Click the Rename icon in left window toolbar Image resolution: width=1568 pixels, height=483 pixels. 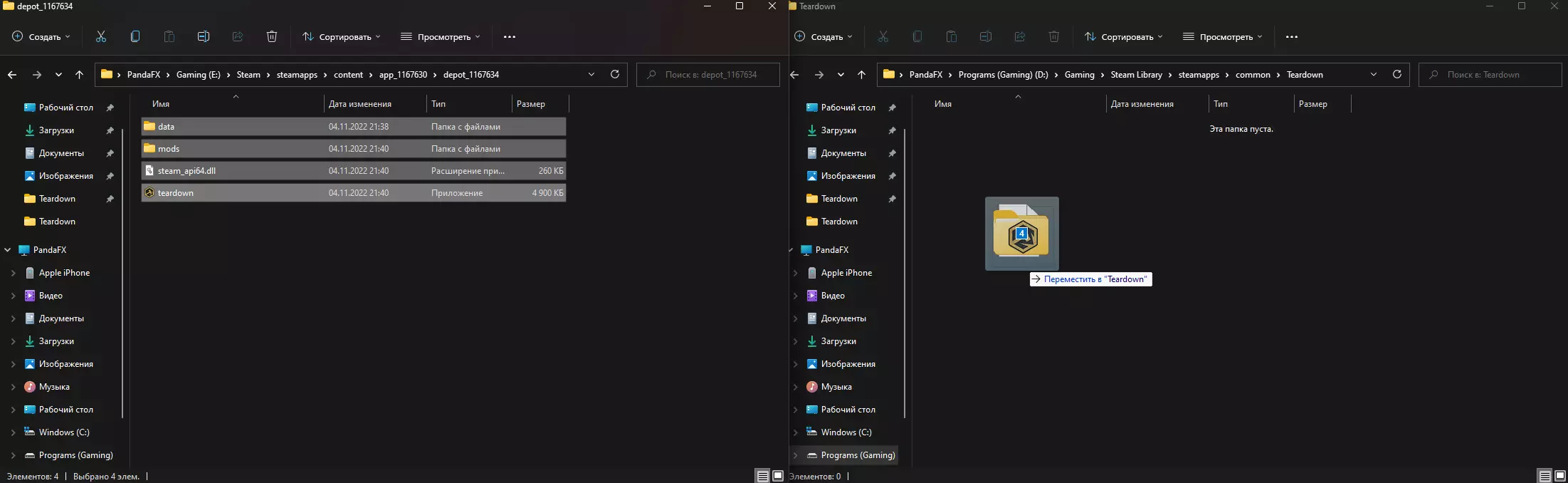(204, 36)
